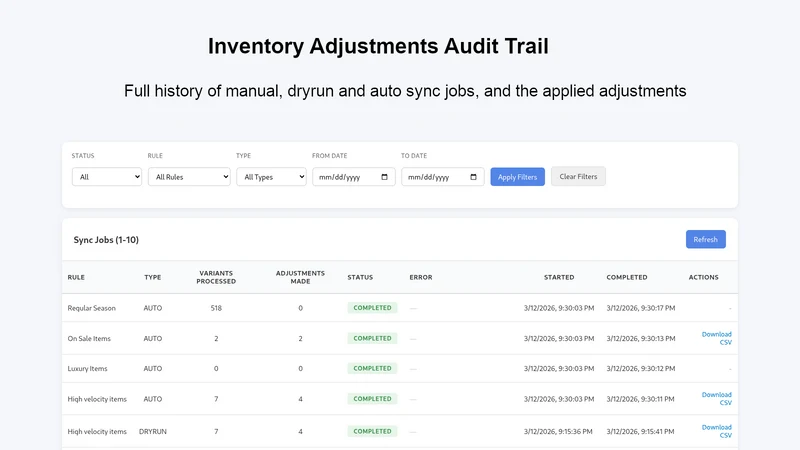
Task: Open the From Date calendar picker icon
Action: [384, 177]
